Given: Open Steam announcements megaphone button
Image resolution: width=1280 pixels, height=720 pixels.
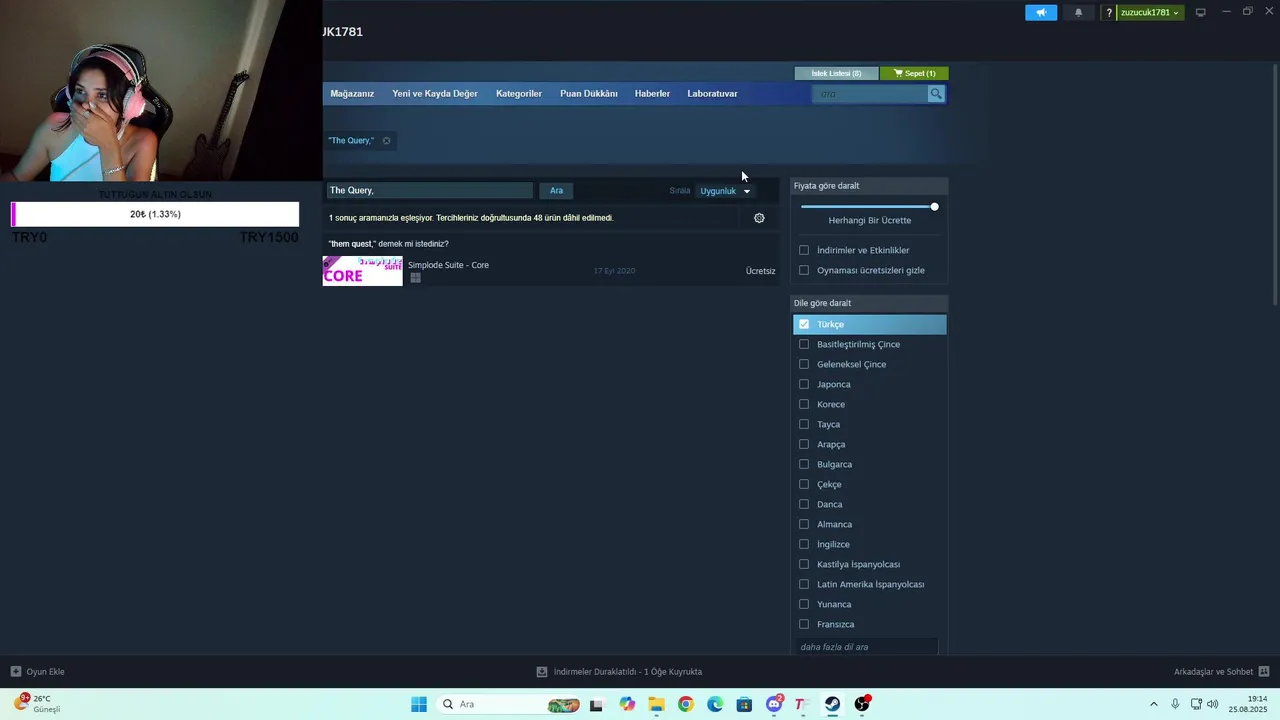Looking at the screenshot, I should [1041, 12].
